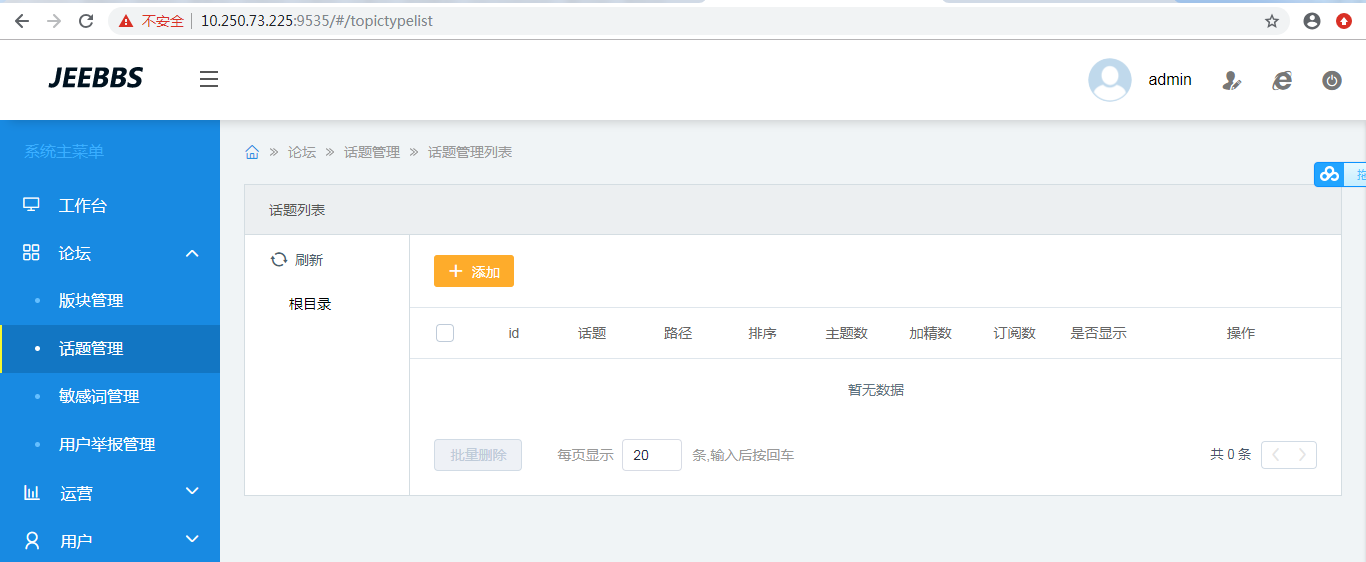Click 论坛 in the breadcrumb

click(302, 152)
